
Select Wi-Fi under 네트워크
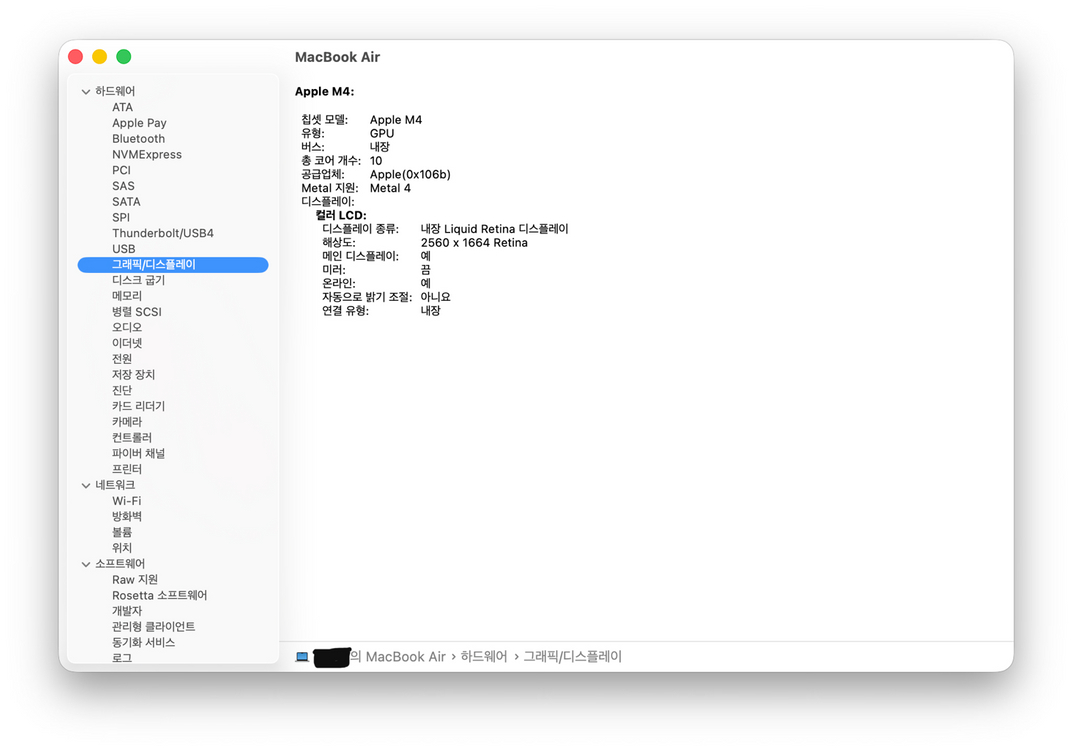127,502
